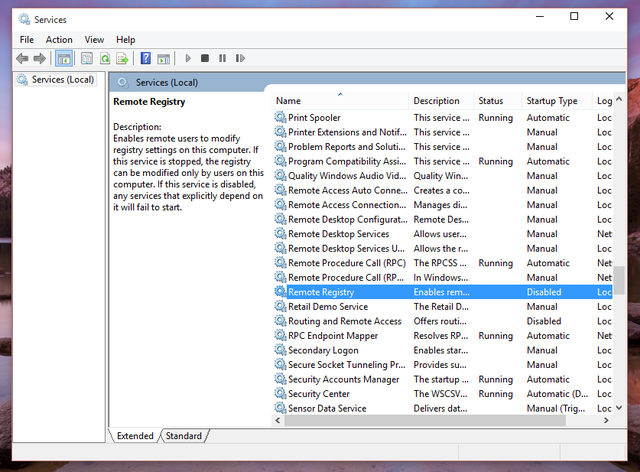Click the vertical scrollbar down arrow
640x472 pixels.
(619, 407)
